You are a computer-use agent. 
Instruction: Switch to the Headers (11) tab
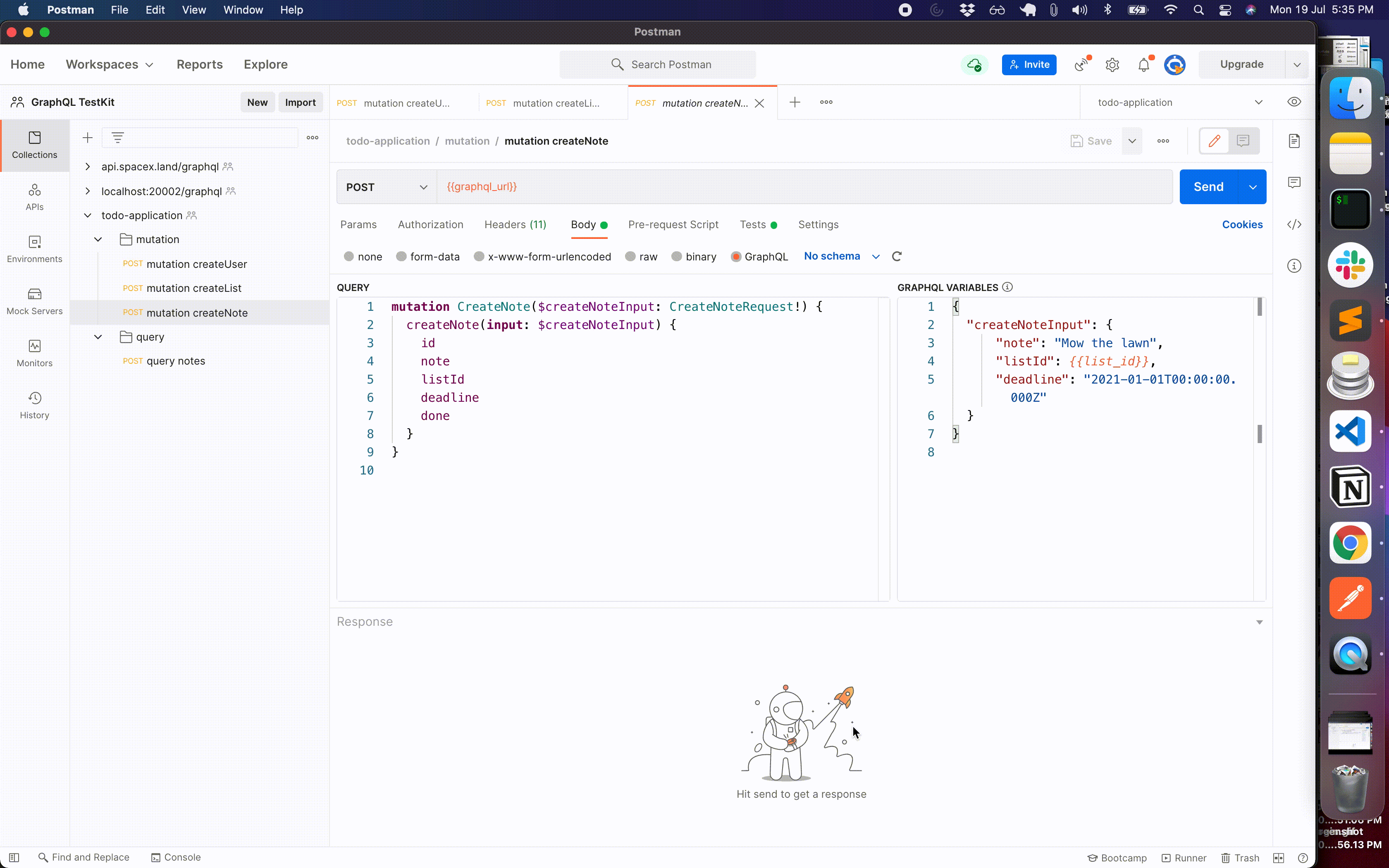(x=515, y=224)
